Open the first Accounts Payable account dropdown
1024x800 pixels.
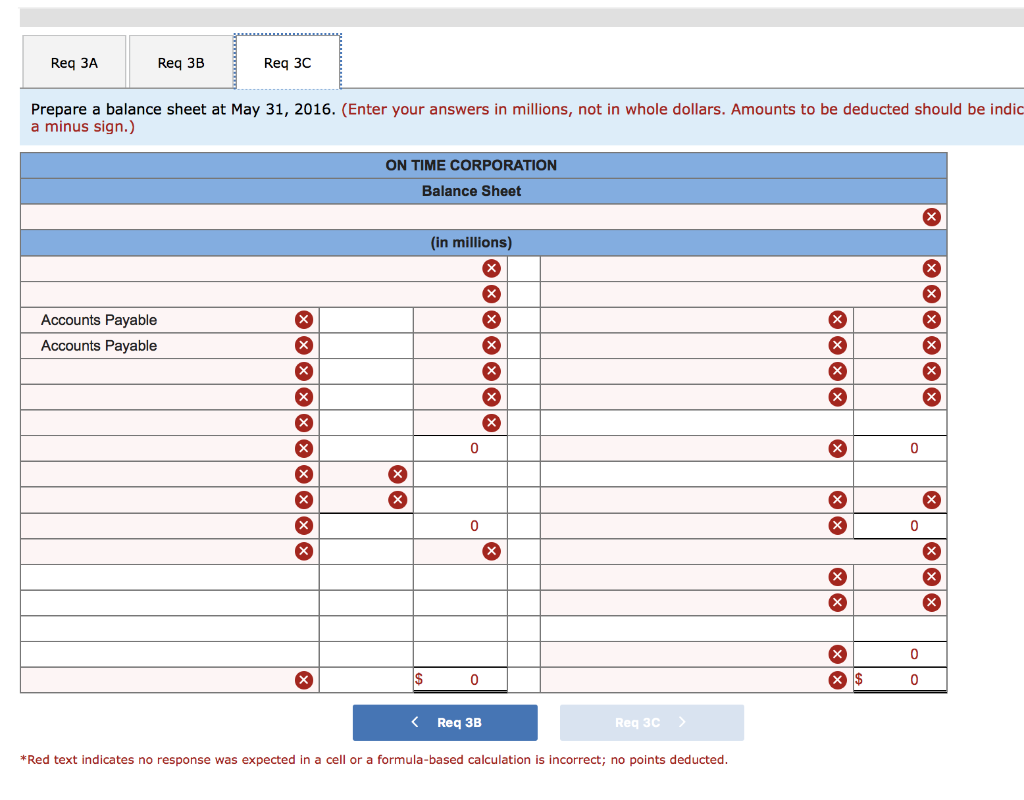click(160, 319)
